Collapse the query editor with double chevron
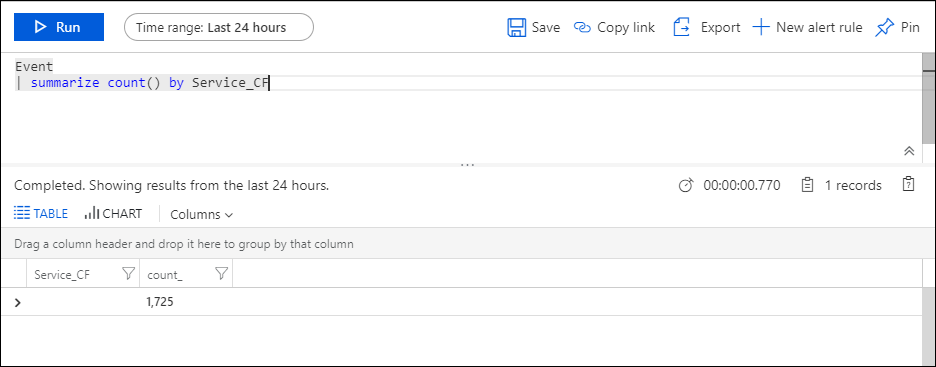 [909, 151]
